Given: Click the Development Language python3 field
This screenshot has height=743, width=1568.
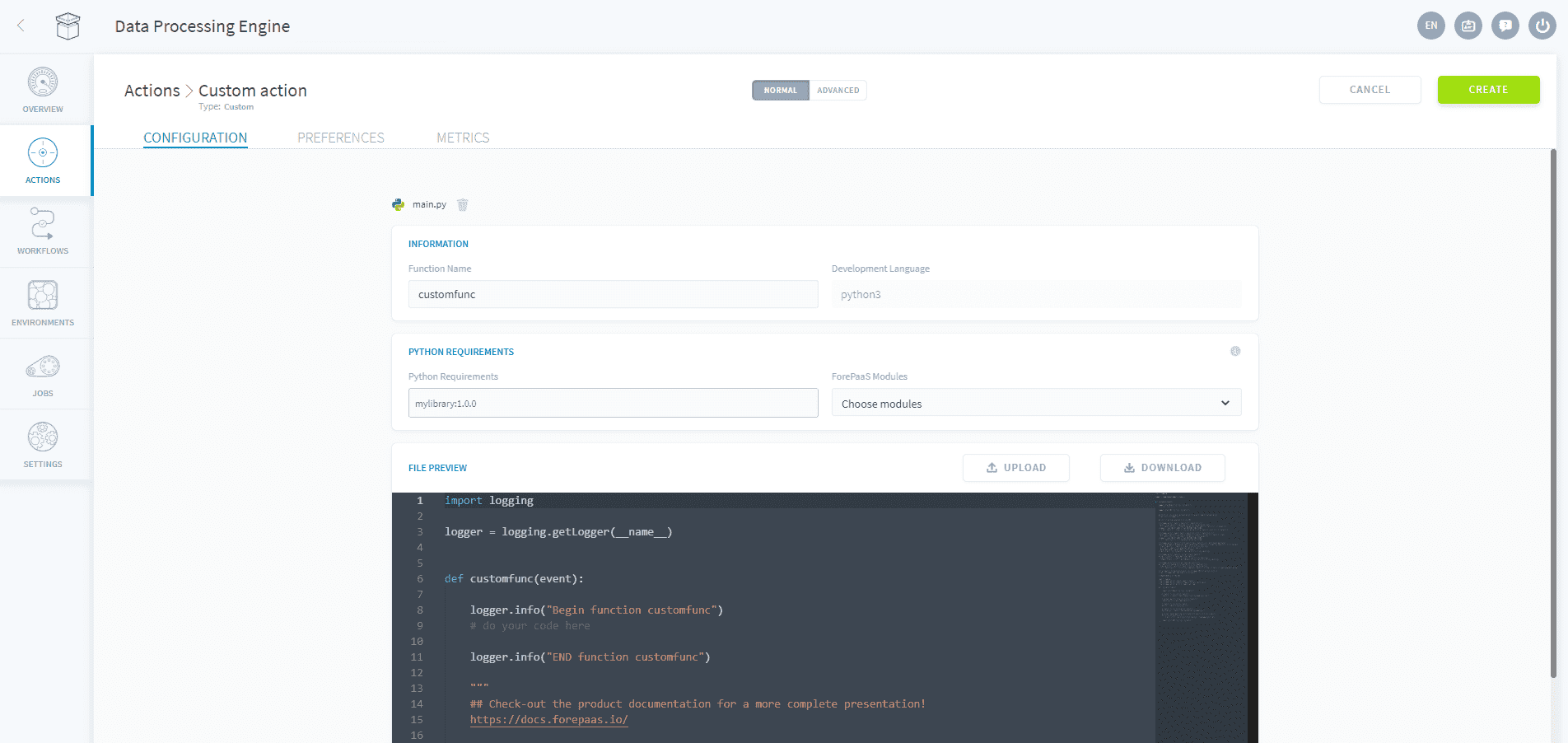Looking at the screenshot, I should [x=1037, y=294].
